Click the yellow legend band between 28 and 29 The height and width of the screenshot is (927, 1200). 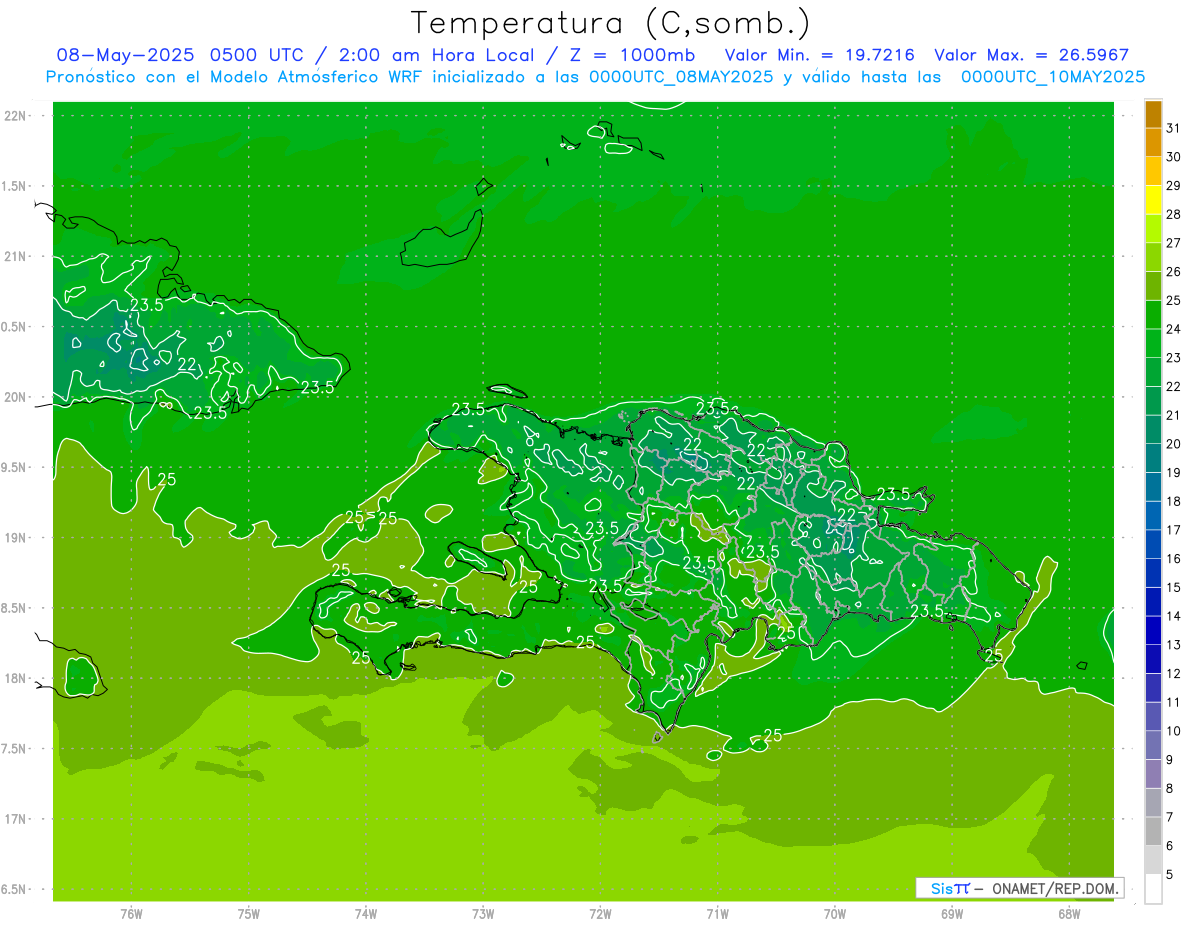(1153, 200)
